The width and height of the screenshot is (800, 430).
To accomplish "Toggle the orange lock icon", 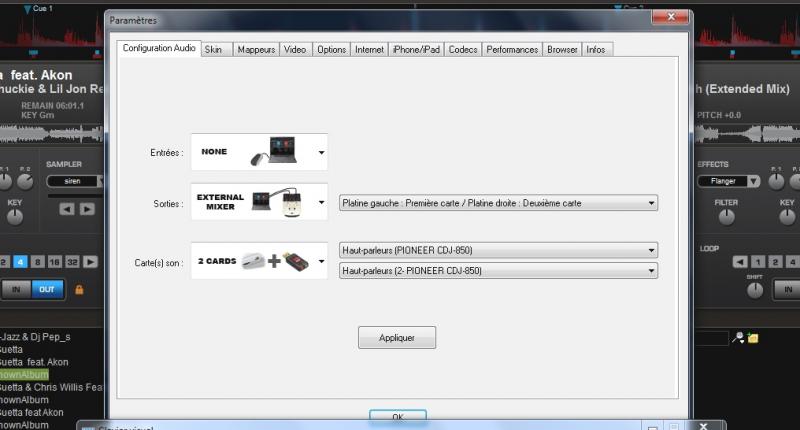I will 79,290.
